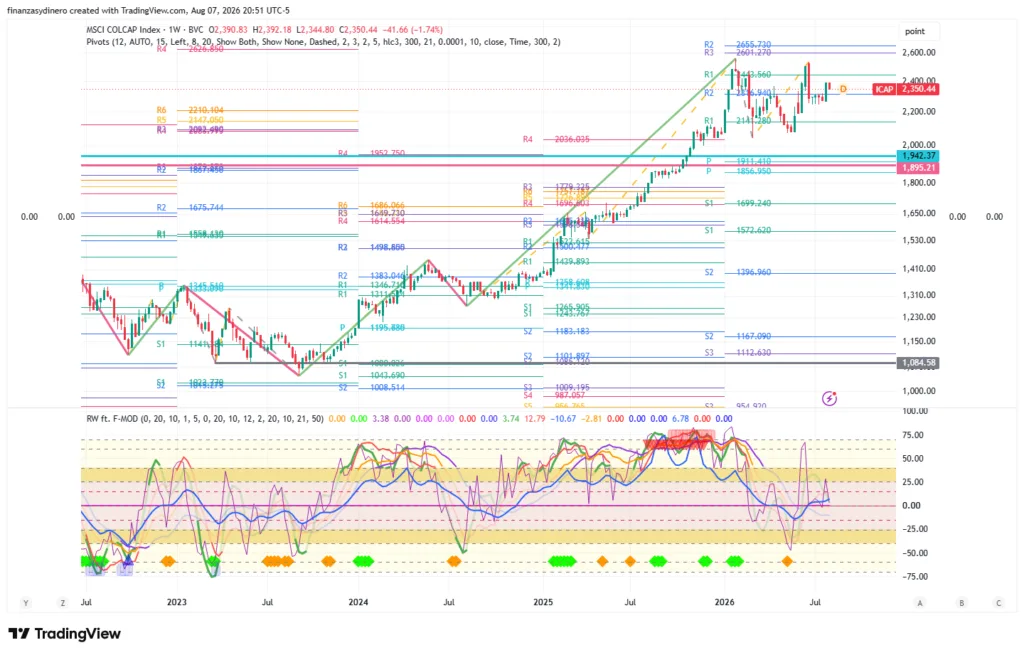Click the R2 1675.744 pivot label
This screenshot has width=1024, height=655.
point(190,208)
